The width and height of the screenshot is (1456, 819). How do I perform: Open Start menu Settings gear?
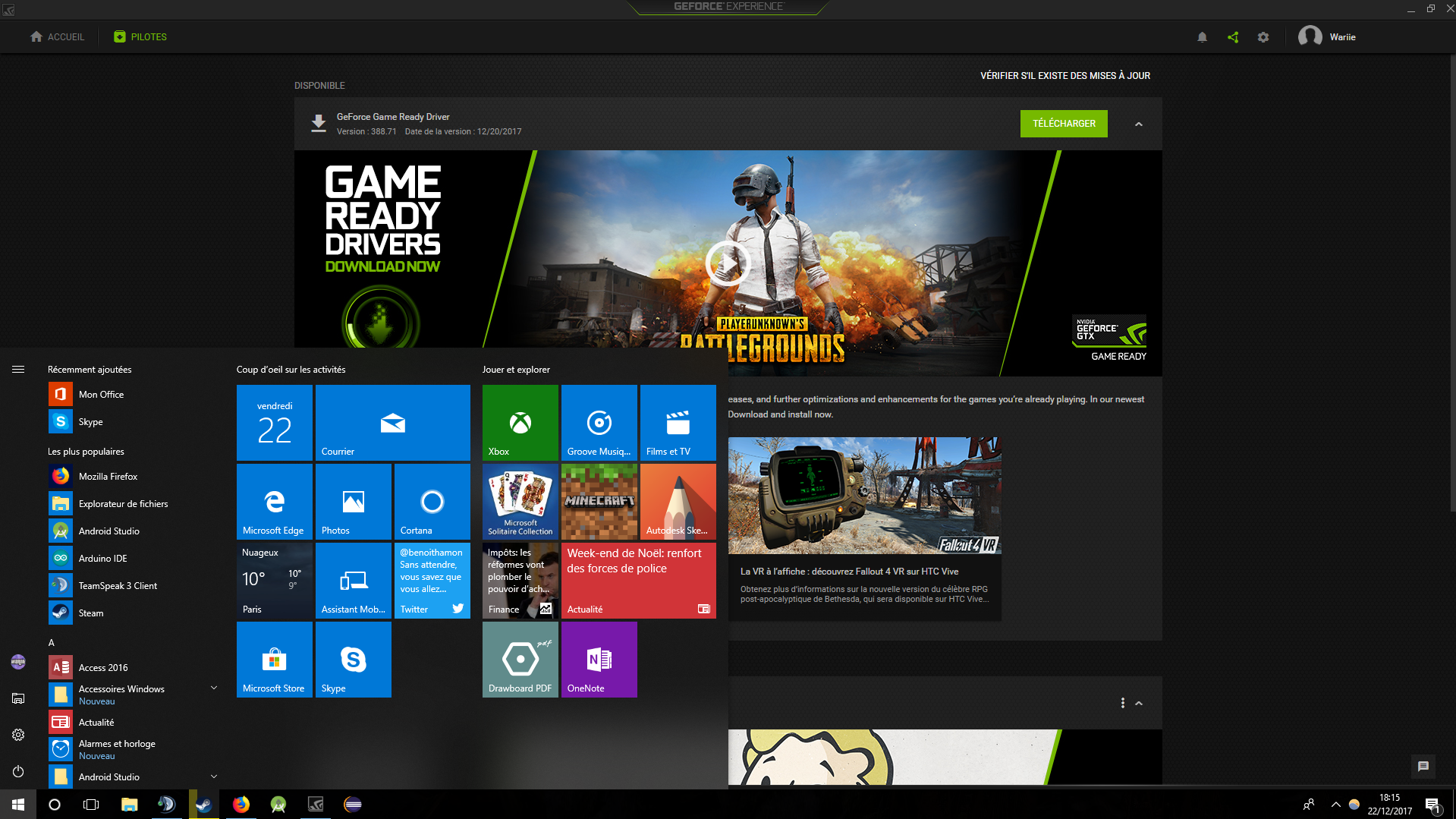point(18,735)
